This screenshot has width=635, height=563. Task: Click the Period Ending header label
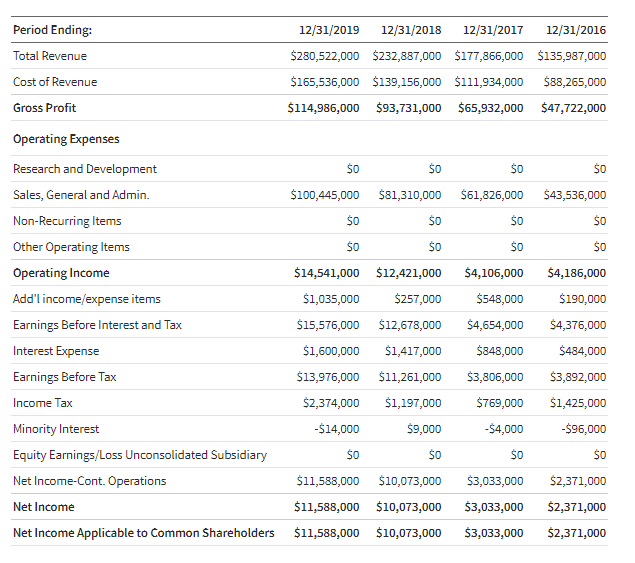[x=53, y=30]
